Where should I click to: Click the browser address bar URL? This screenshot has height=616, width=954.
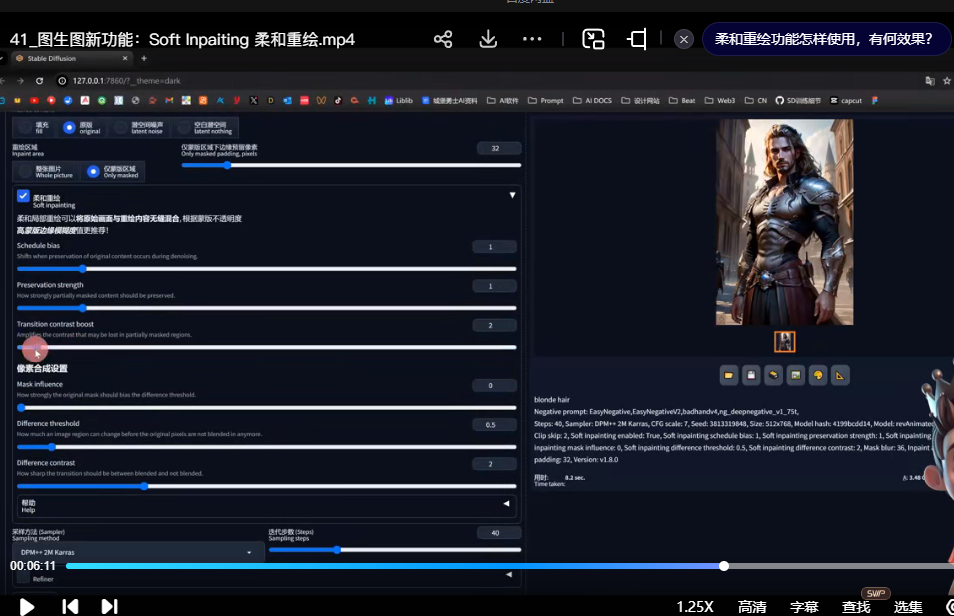(127, 81)
